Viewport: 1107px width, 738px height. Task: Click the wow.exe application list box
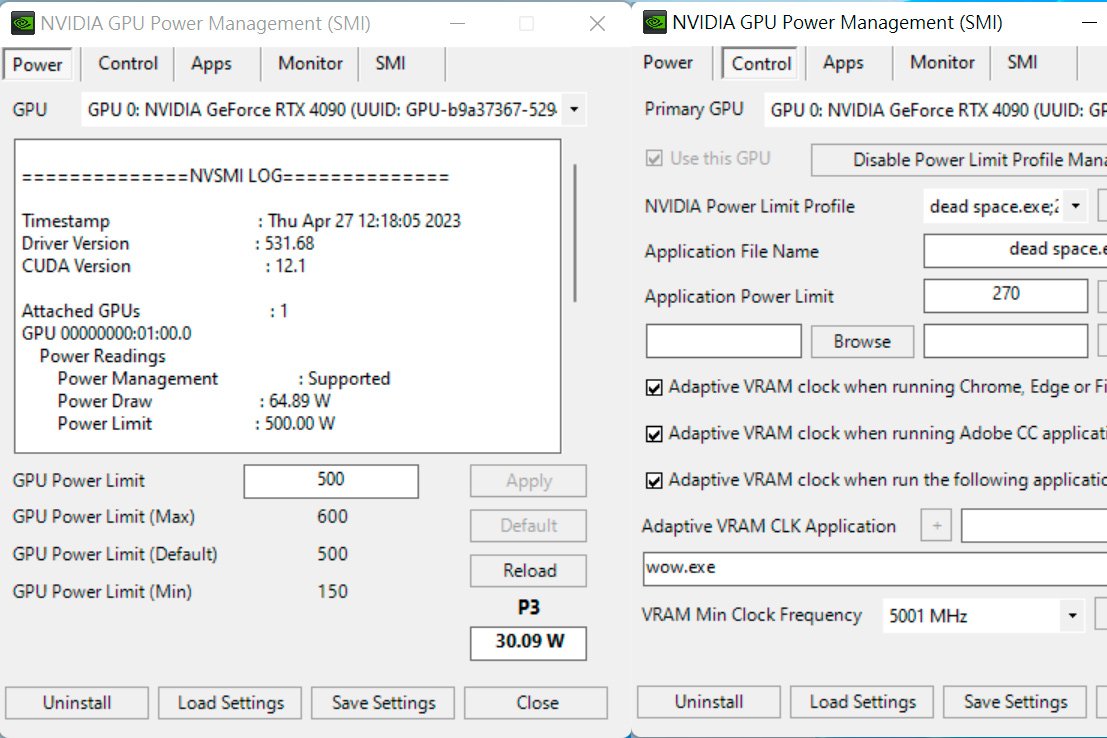[x=875, y=569]
